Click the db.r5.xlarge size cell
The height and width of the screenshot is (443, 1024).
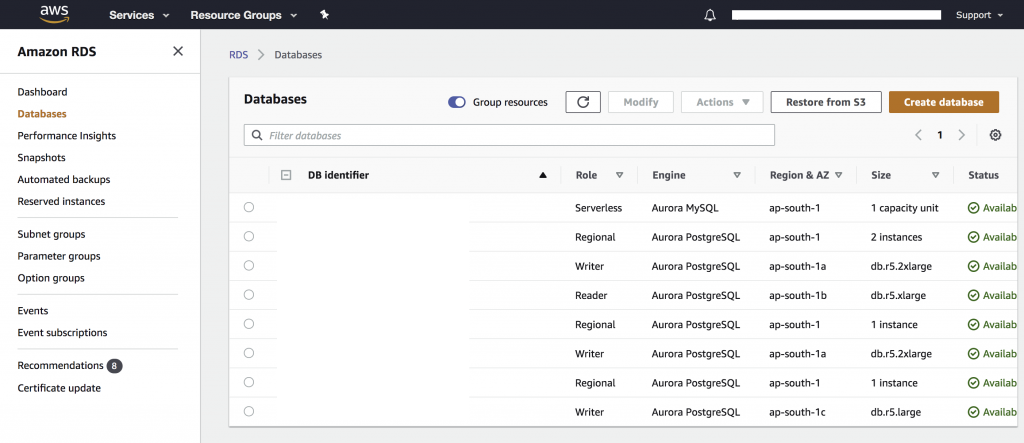(898, 295)
